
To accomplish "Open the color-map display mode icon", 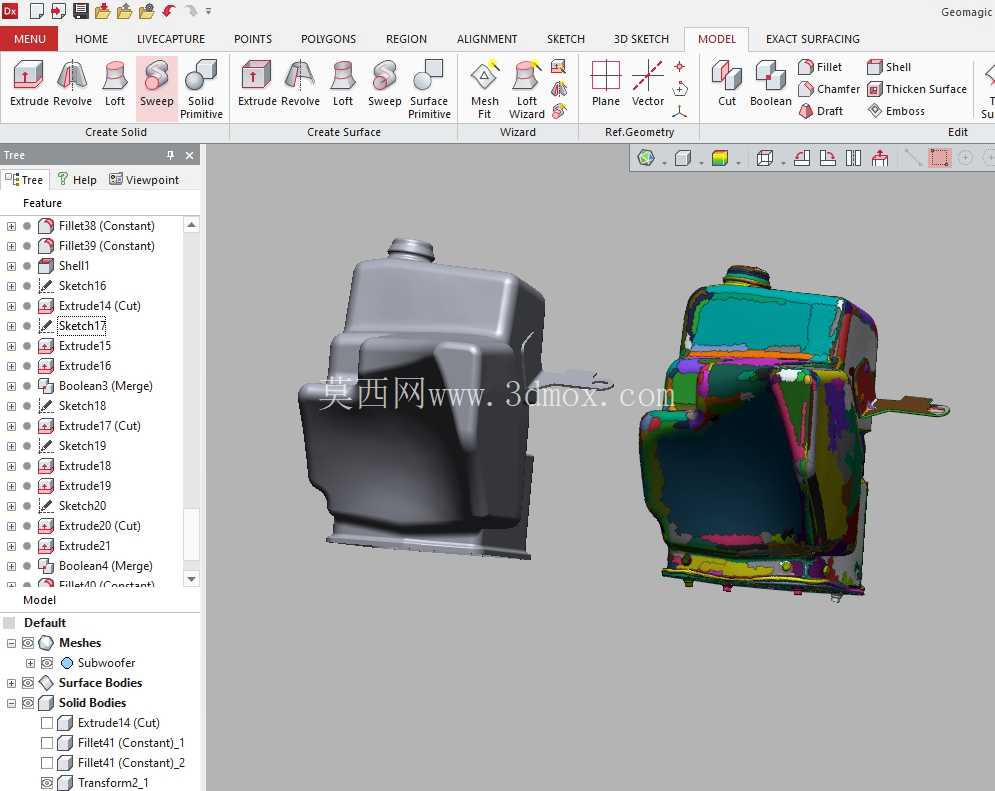I will (x=720, y=158).
